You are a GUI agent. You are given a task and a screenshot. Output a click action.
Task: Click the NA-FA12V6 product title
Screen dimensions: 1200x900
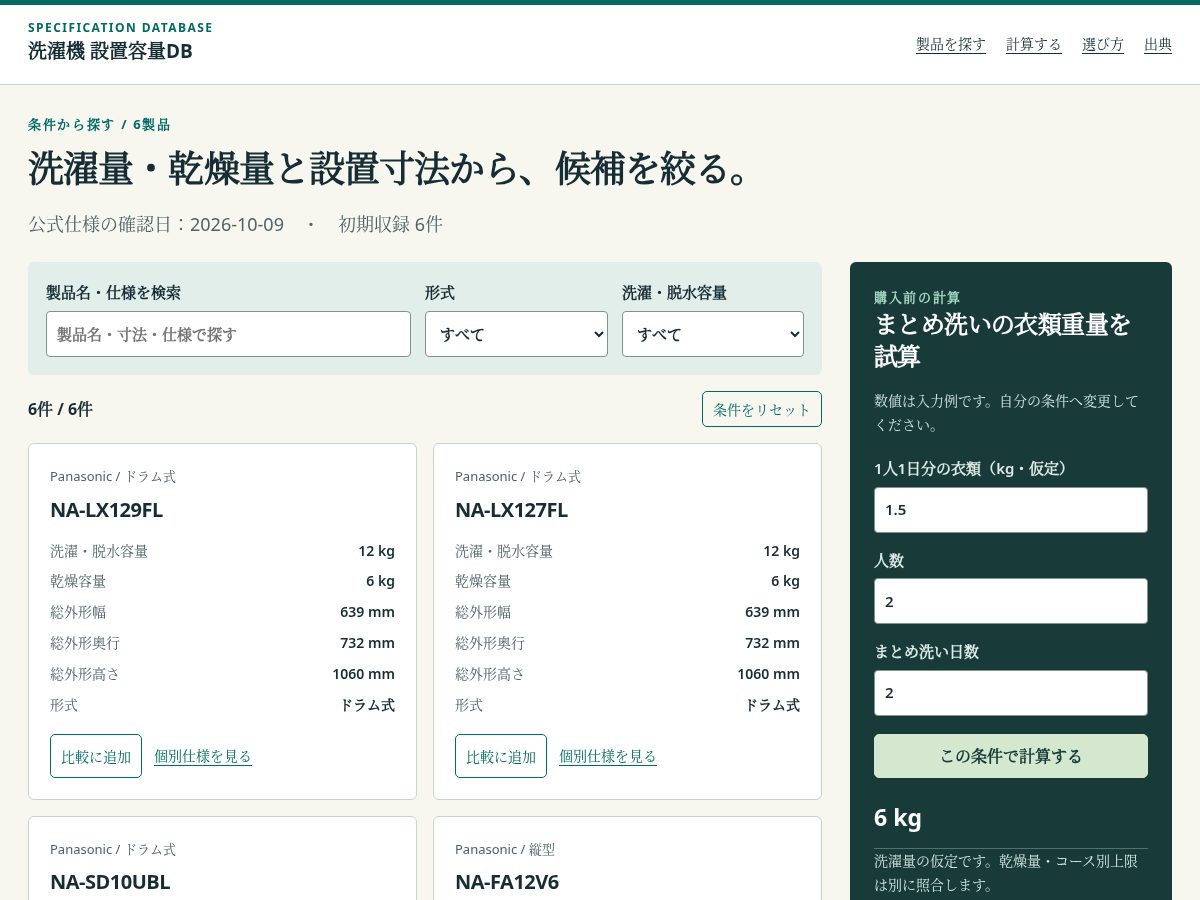click(x=507, y=882)
